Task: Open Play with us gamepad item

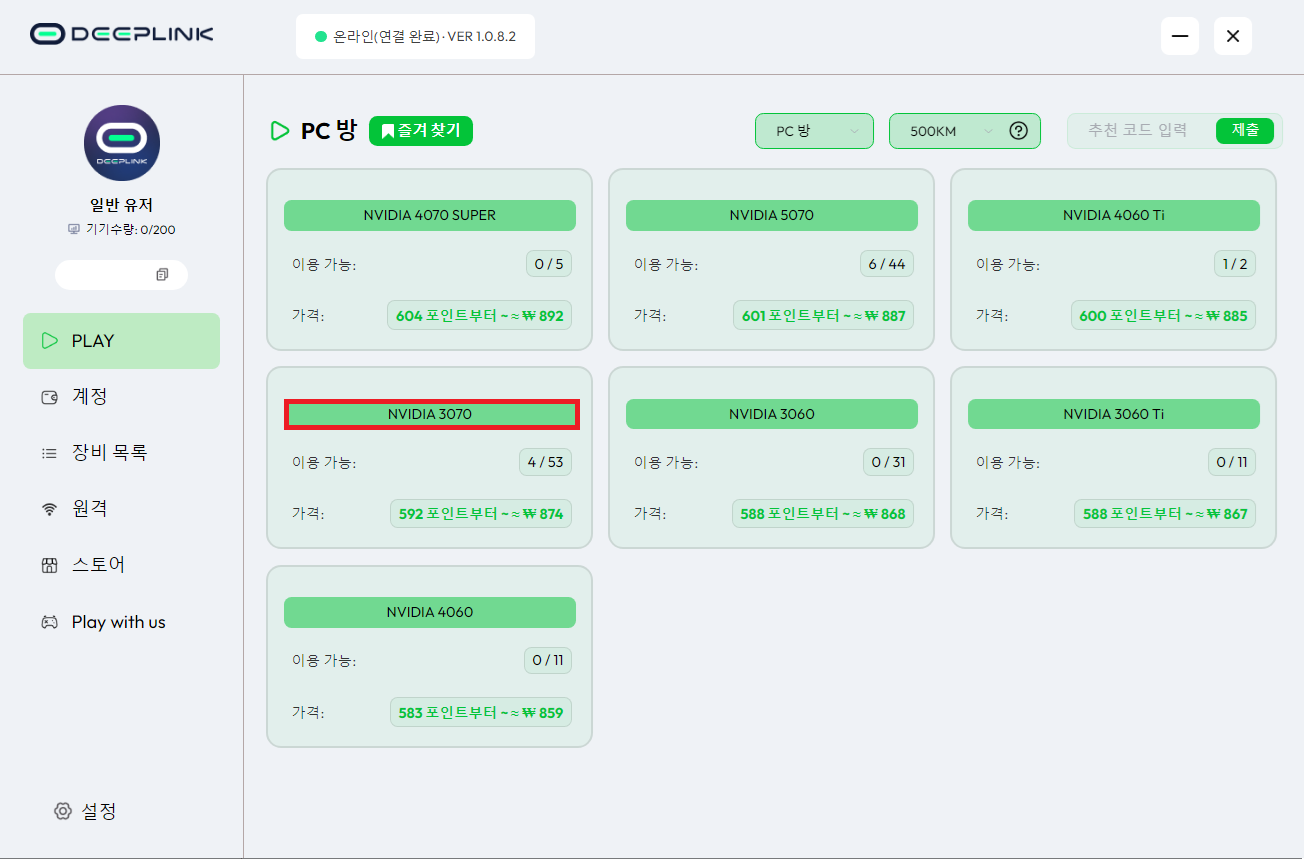Action: 118,622
